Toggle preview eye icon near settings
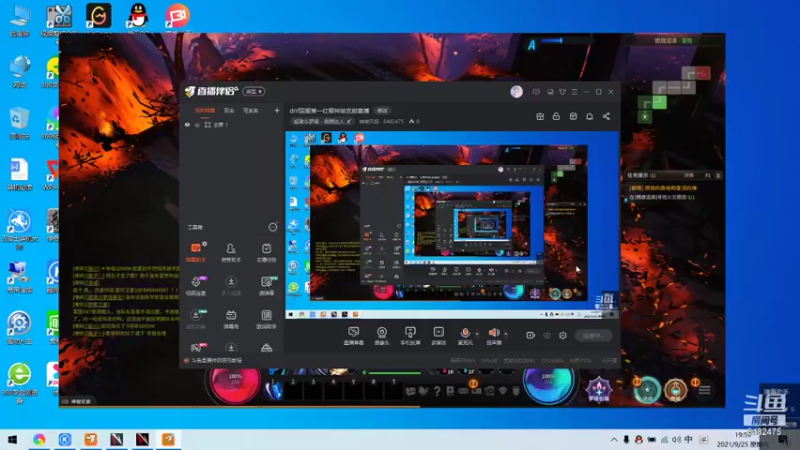This screenshot has height=450, width=800. coord(546,336)
